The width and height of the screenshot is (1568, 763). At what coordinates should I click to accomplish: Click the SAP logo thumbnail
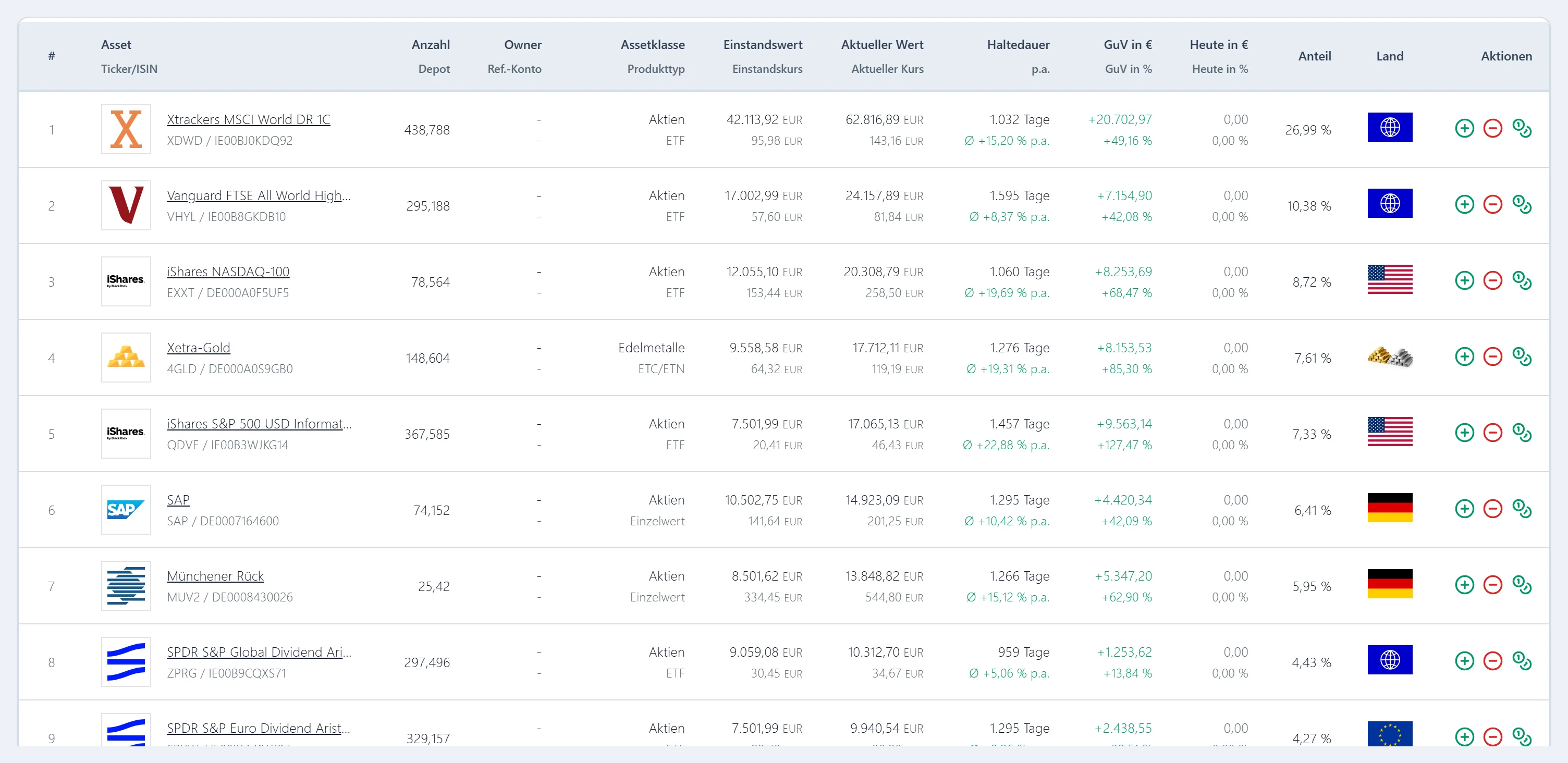[x=126, y=509]
